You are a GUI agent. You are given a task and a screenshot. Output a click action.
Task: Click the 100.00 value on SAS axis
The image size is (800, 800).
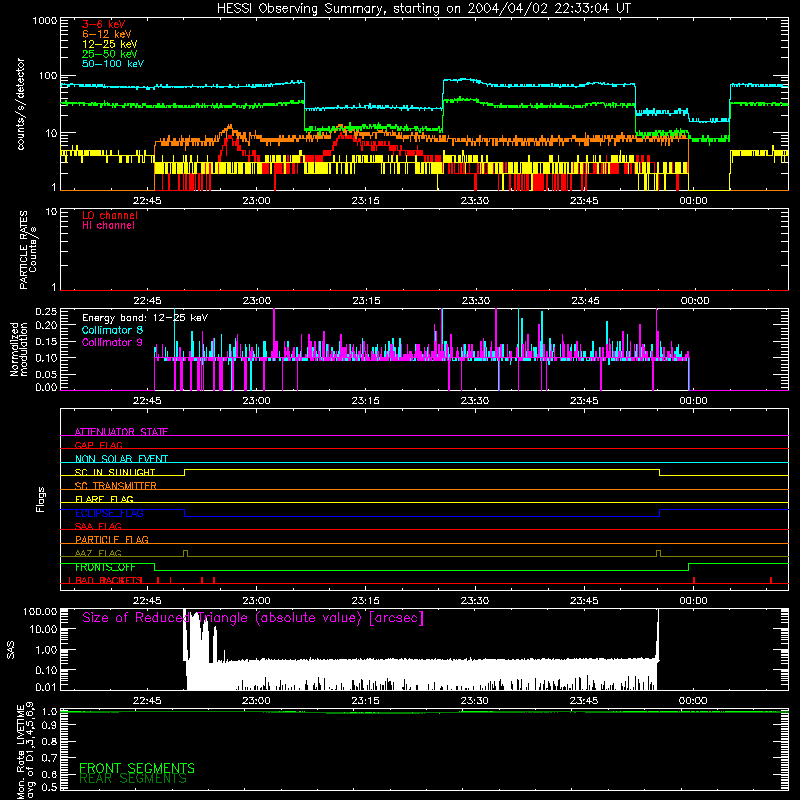(x=40, y=611)
